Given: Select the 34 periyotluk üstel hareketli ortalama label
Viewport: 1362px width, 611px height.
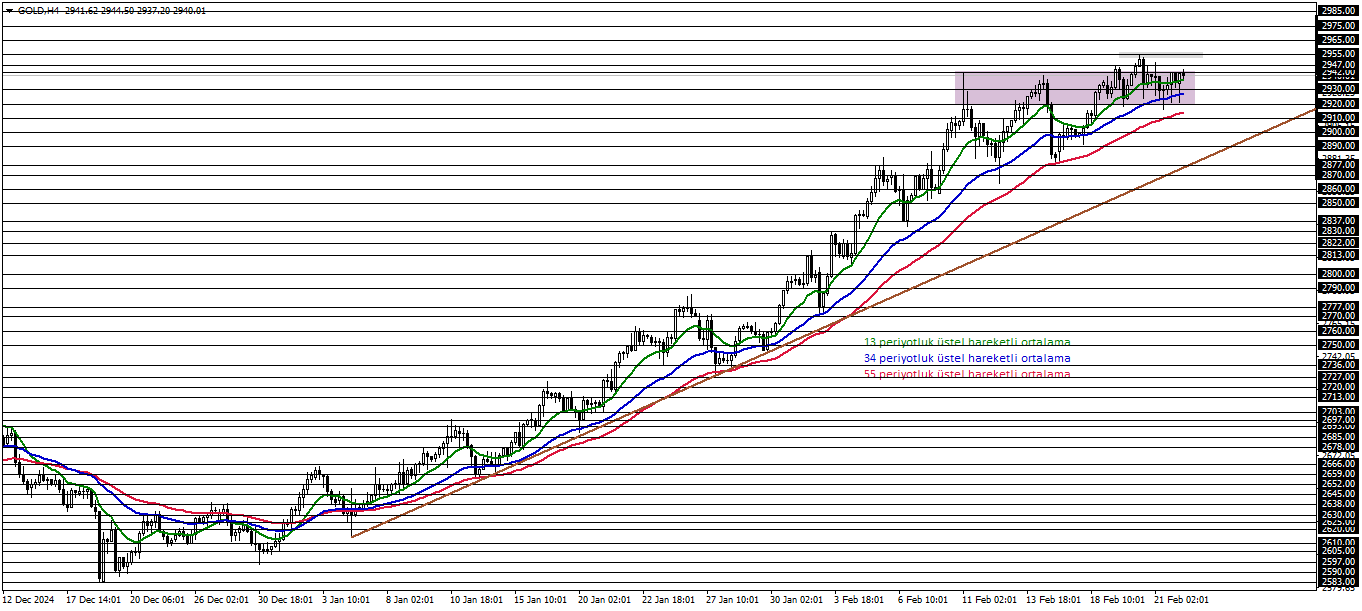Looking at the screenshot, I should [967, 358].
